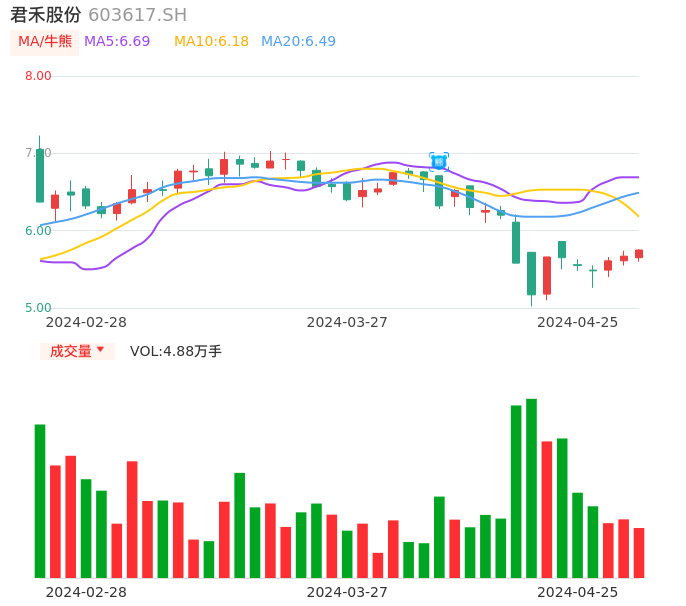The image size is (686, 606).
Task: Click the 8.00 price axis label
Action: pos(38,76)
